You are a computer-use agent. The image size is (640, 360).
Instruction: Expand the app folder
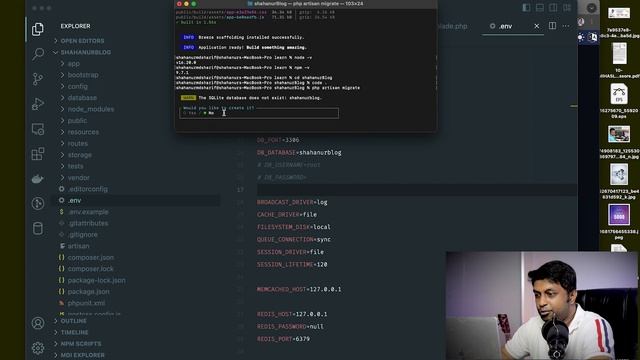[x=73, y=64]
